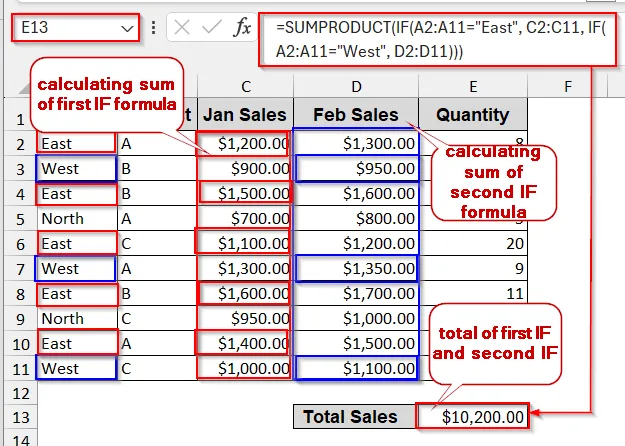The image size is (625, 446).
Task: Click Jan Sales cell $1,400.00
Action: [245, 344]
